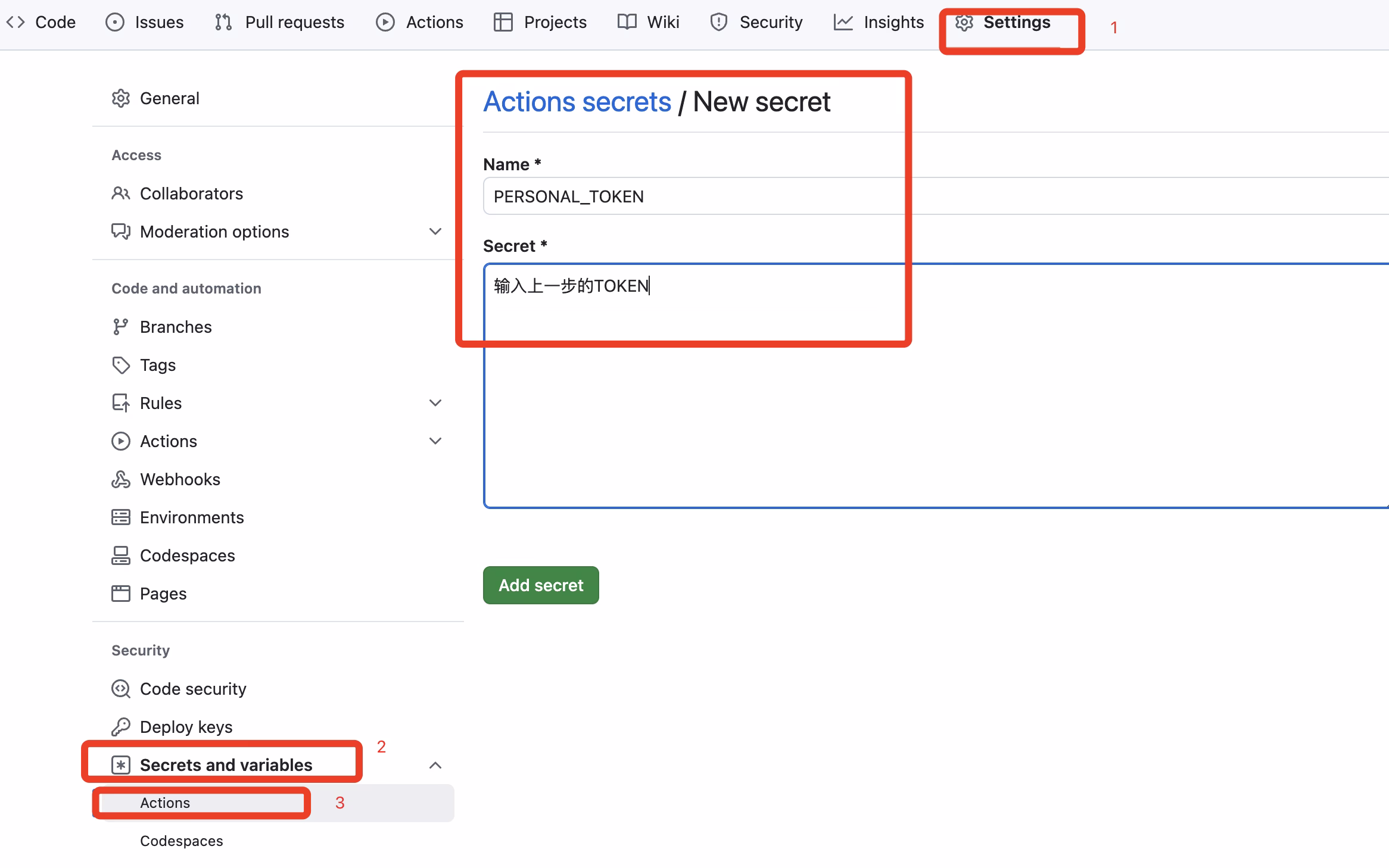
Task: Expand the Moderation options chevron
Action: click(435, 232)
